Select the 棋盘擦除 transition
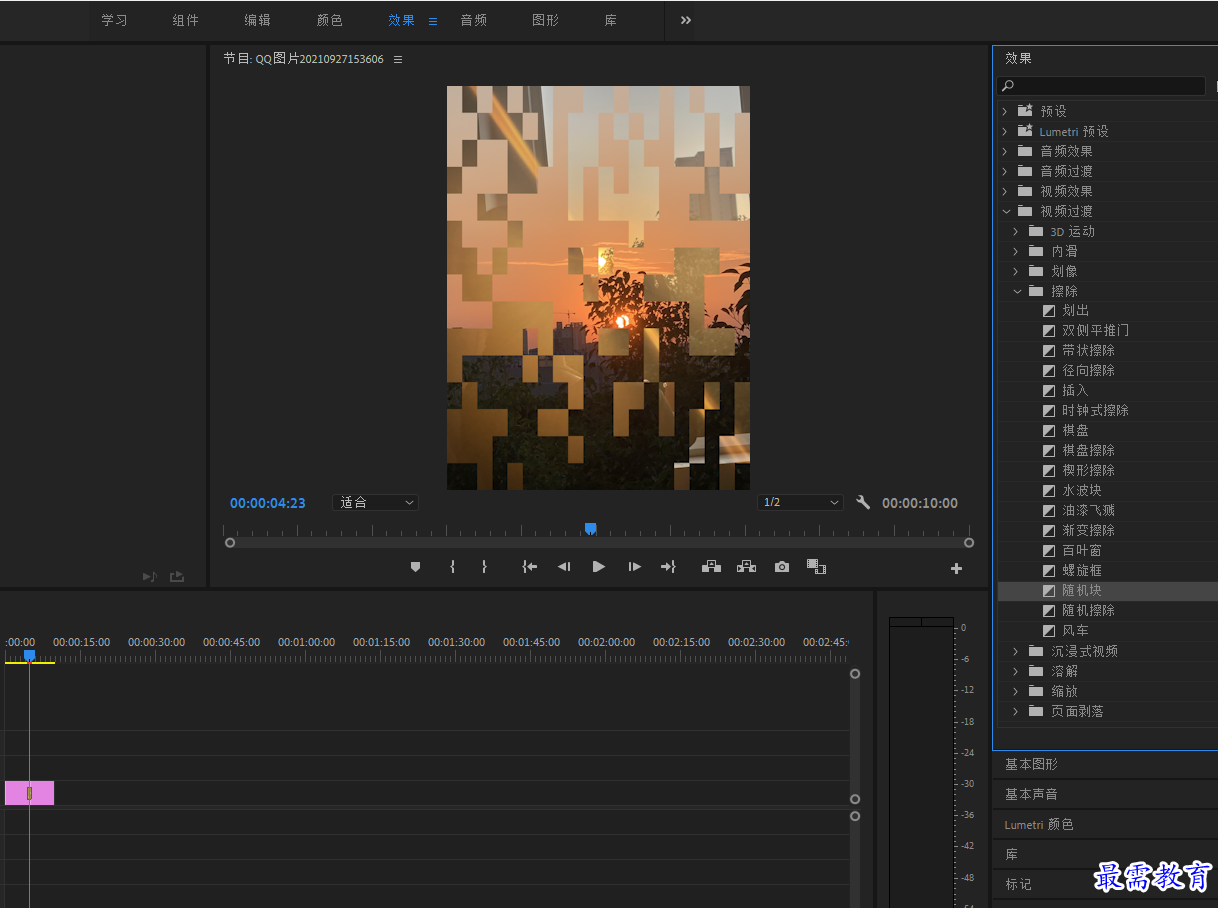This screenshot has height=908, width=1218. [1088, 450]
